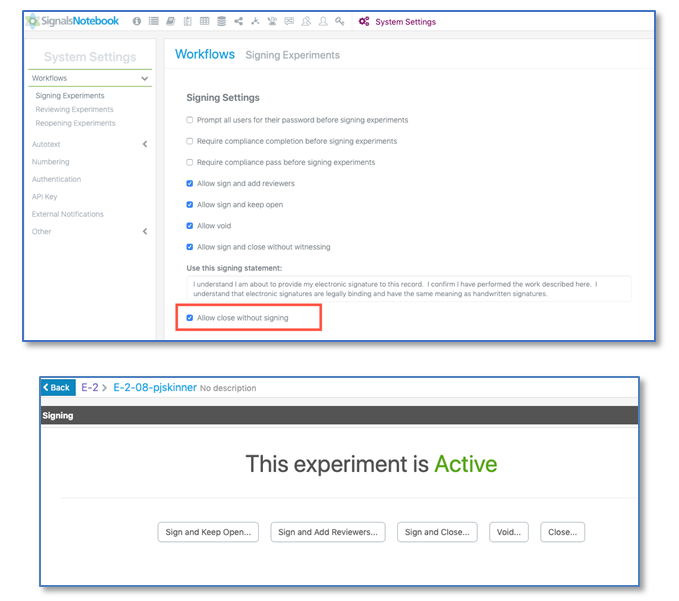The height and width of the screenshot is (601, 679).
Task: Open the database stack icon
Action: tap(221, 21)
